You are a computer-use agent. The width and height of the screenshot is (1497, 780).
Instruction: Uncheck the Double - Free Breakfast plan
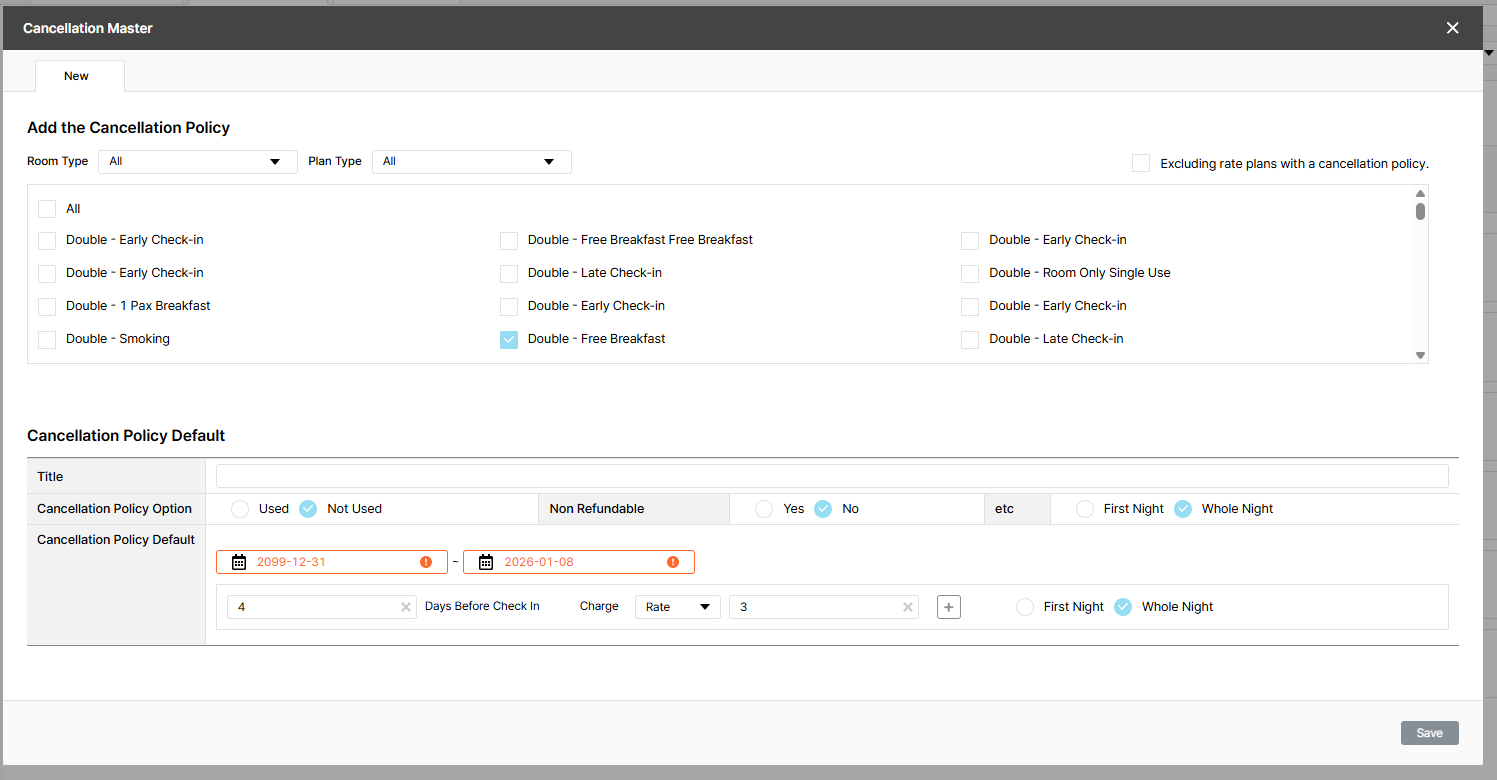coord(509,340)
